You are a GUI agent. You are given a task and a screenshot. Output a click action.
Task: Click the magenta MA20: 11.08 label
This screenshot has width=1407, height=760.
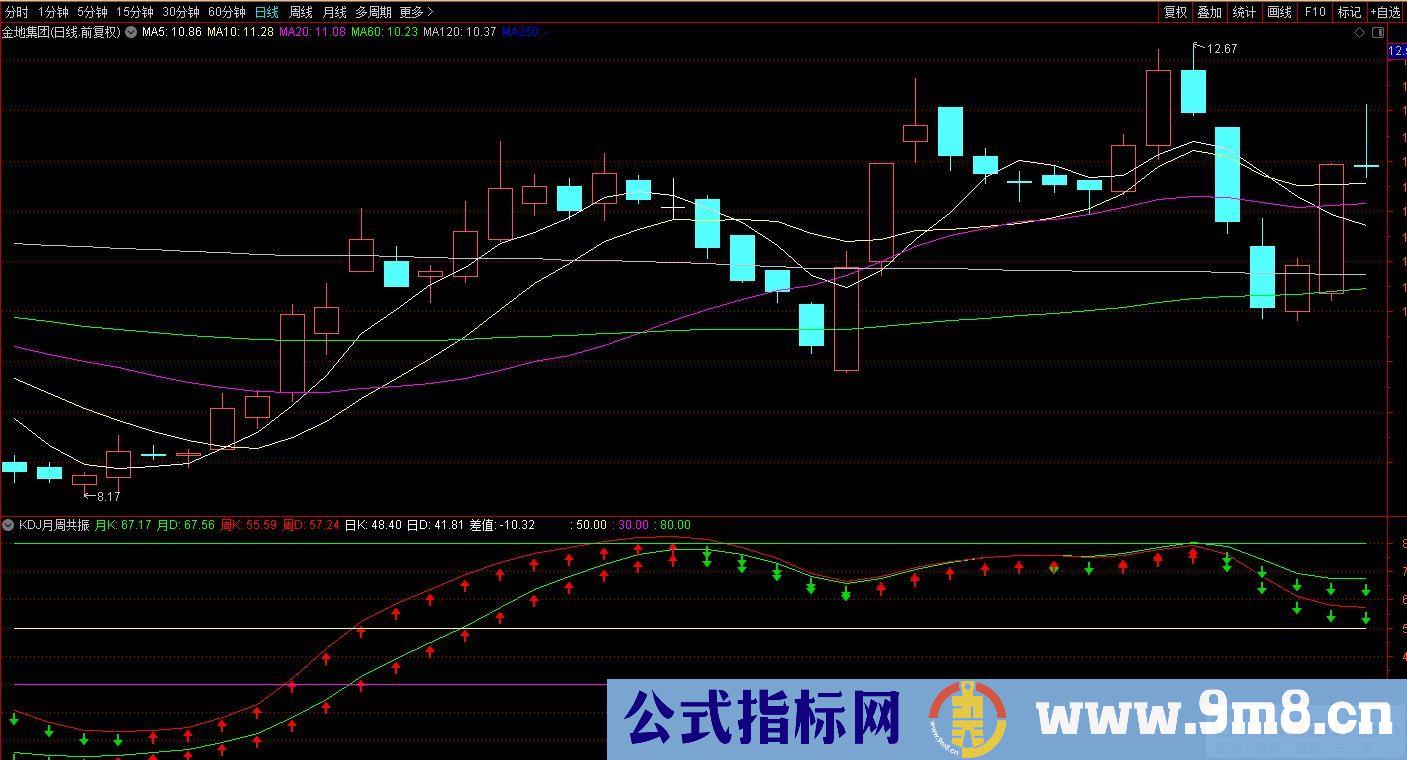pyautogui.click(x=313, y=32)
